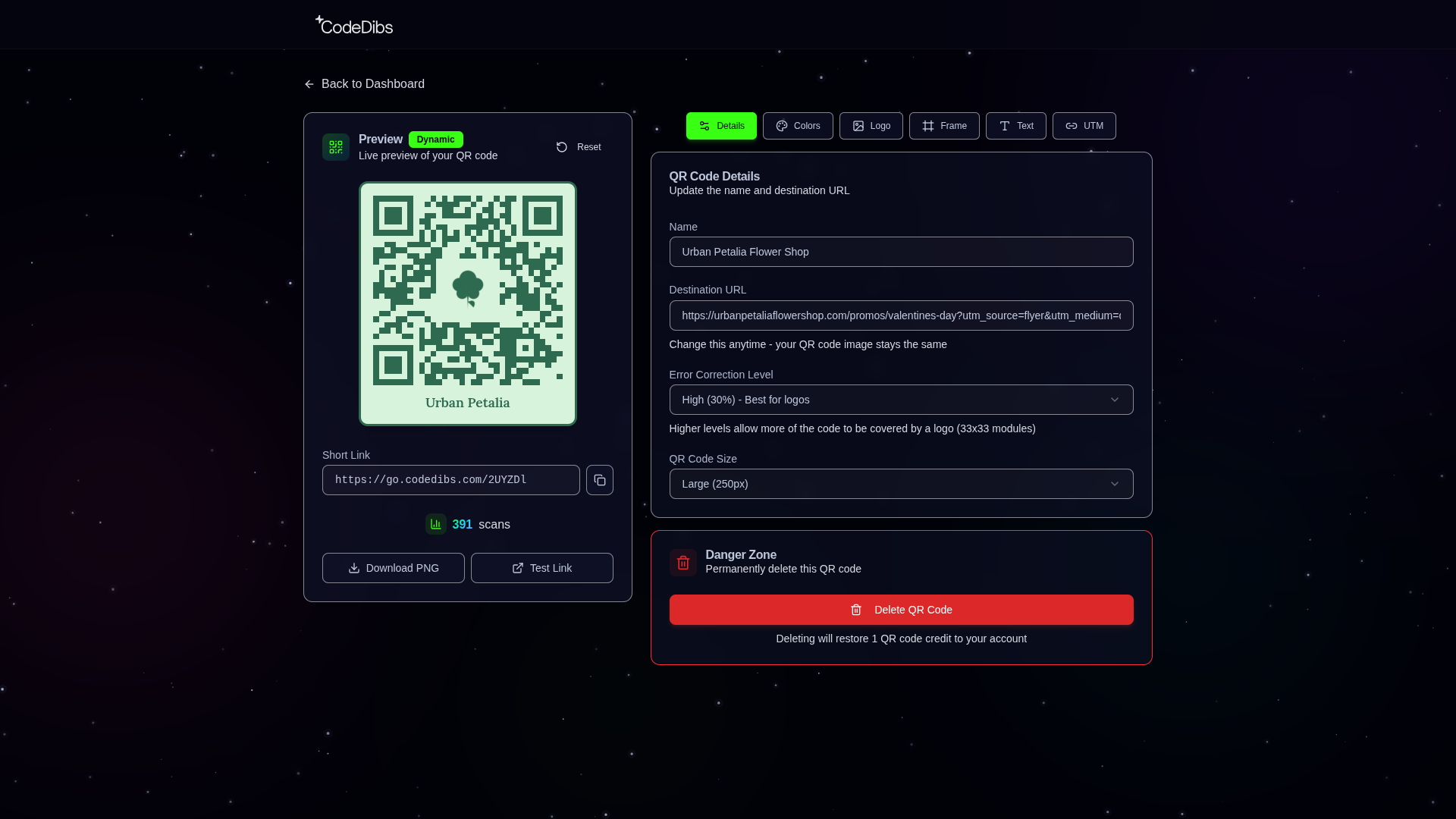
Task: Click the QR code icon beside Preview
Action: click(335, 146)
